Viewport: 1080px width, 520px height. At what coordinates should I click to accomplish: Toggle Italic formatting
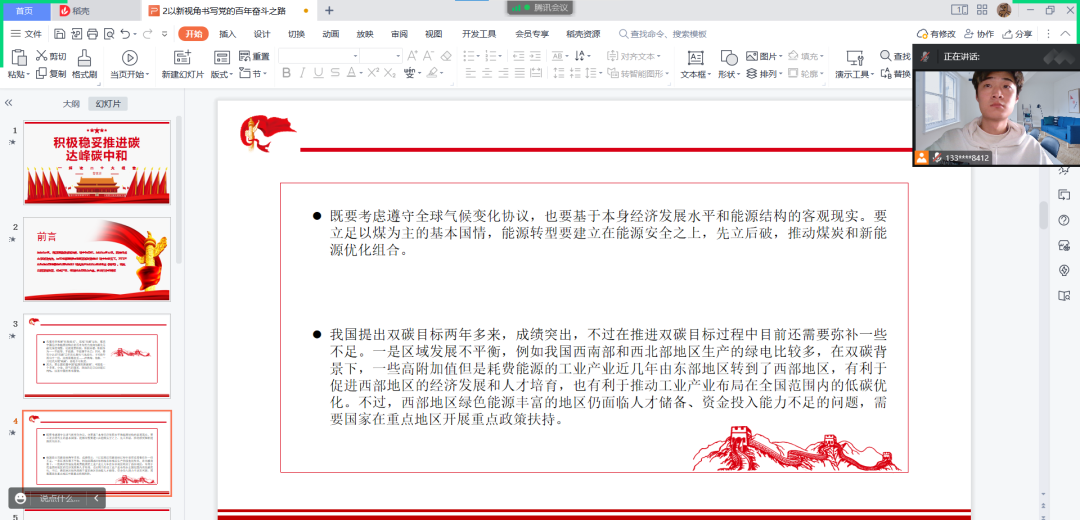tap(301, 73)
